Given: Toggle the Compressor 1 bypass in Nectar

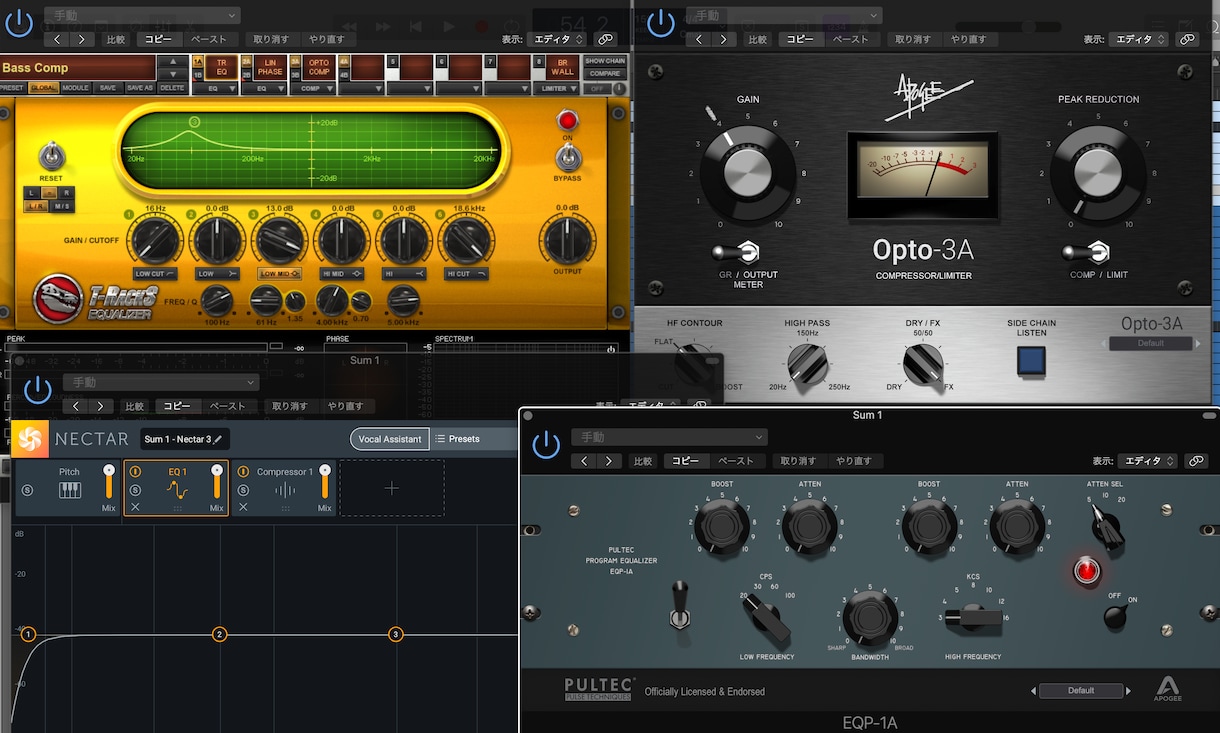Looking at the screenshot, I should (243, 472).
